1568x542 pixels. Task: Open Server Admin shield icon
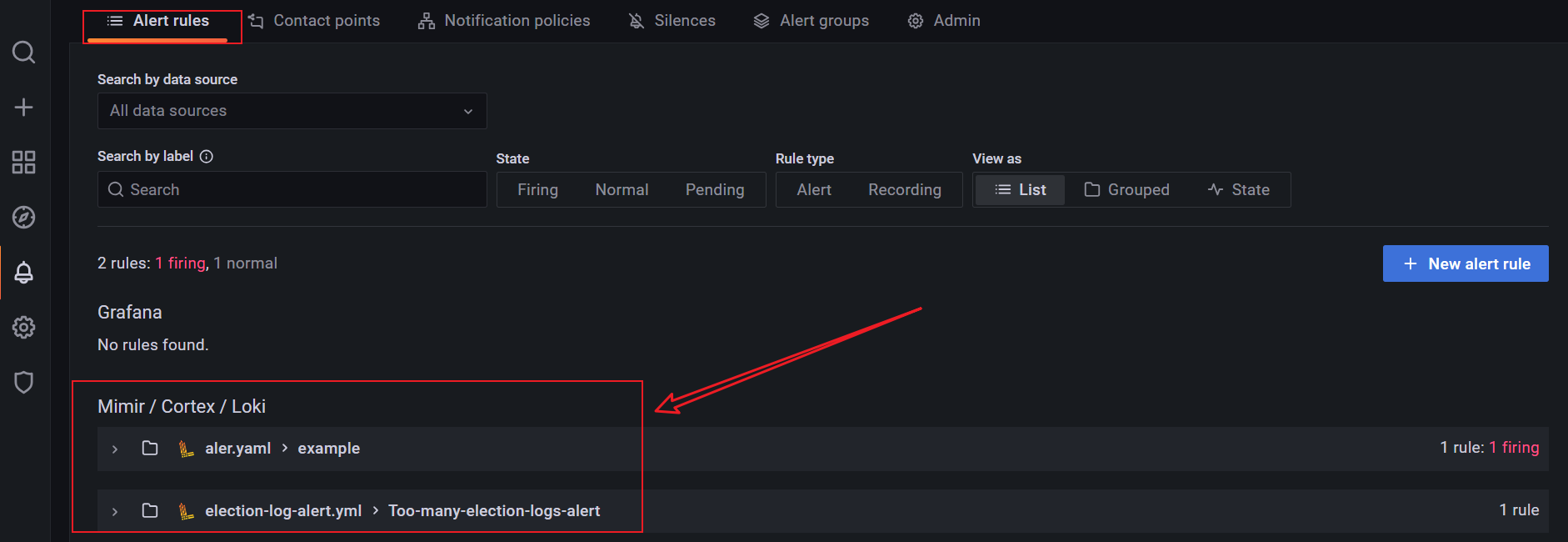(23, 382)
